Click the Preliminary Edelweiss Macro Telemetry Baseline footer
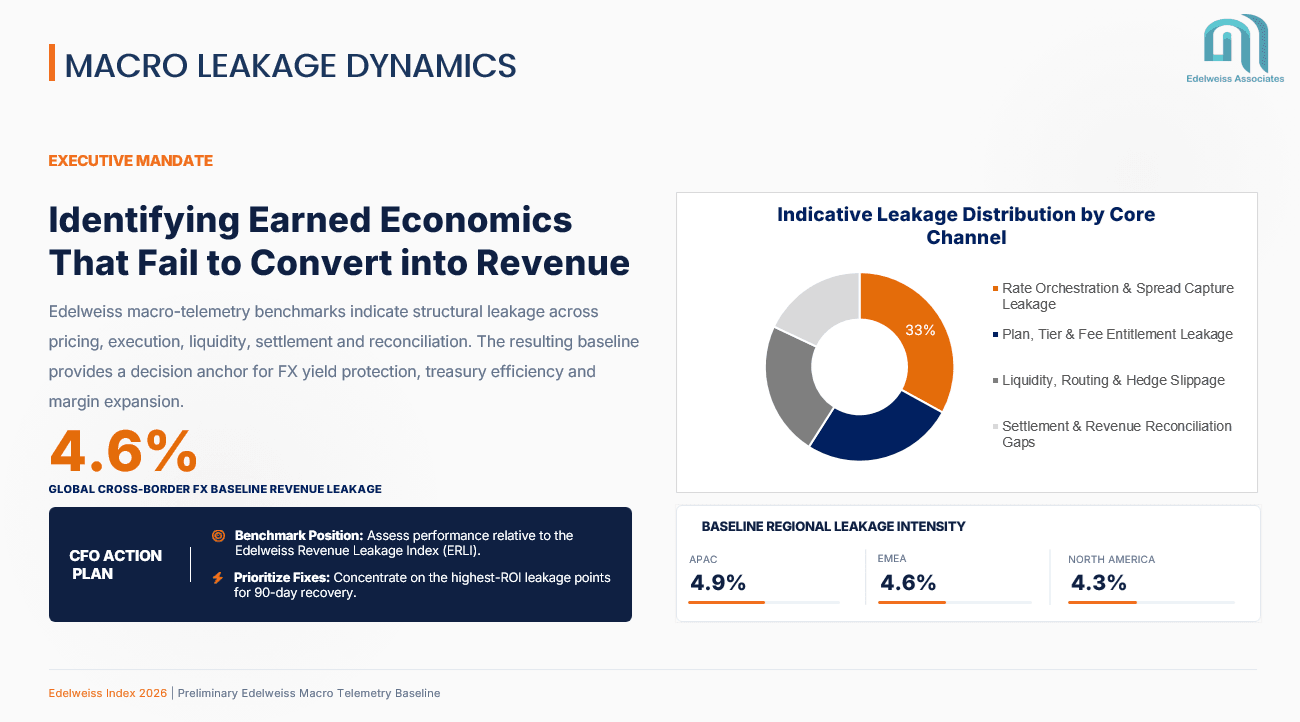Viewport: 1300px width, 722px height. 309,693
